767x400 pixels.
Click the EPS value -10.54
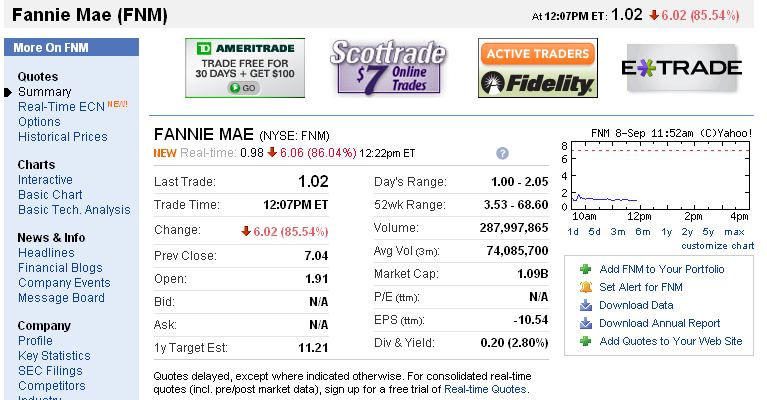click(x=531, y=320)
